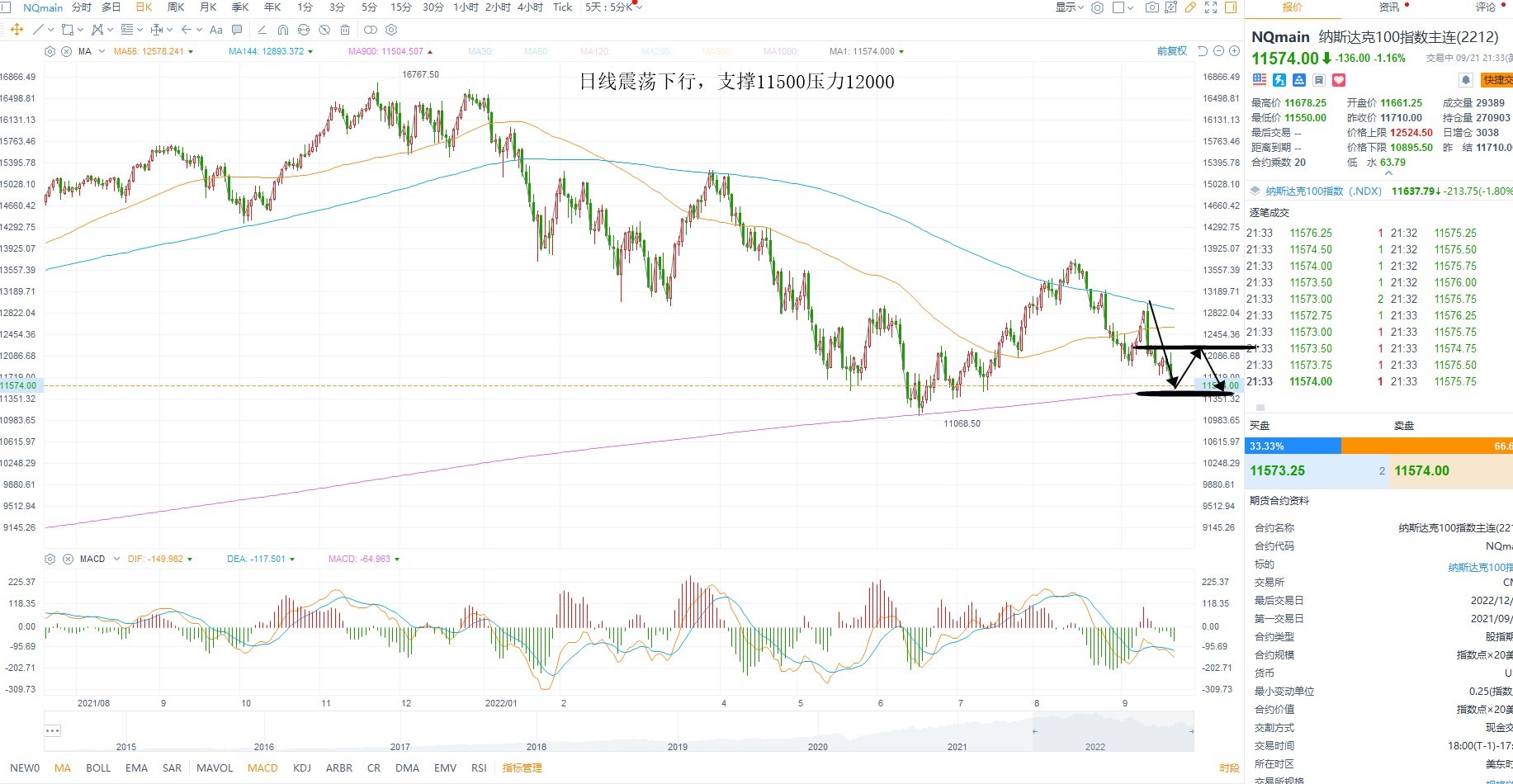
Task: Select the comment bubble note tool
Action: [x=237, y=30]
